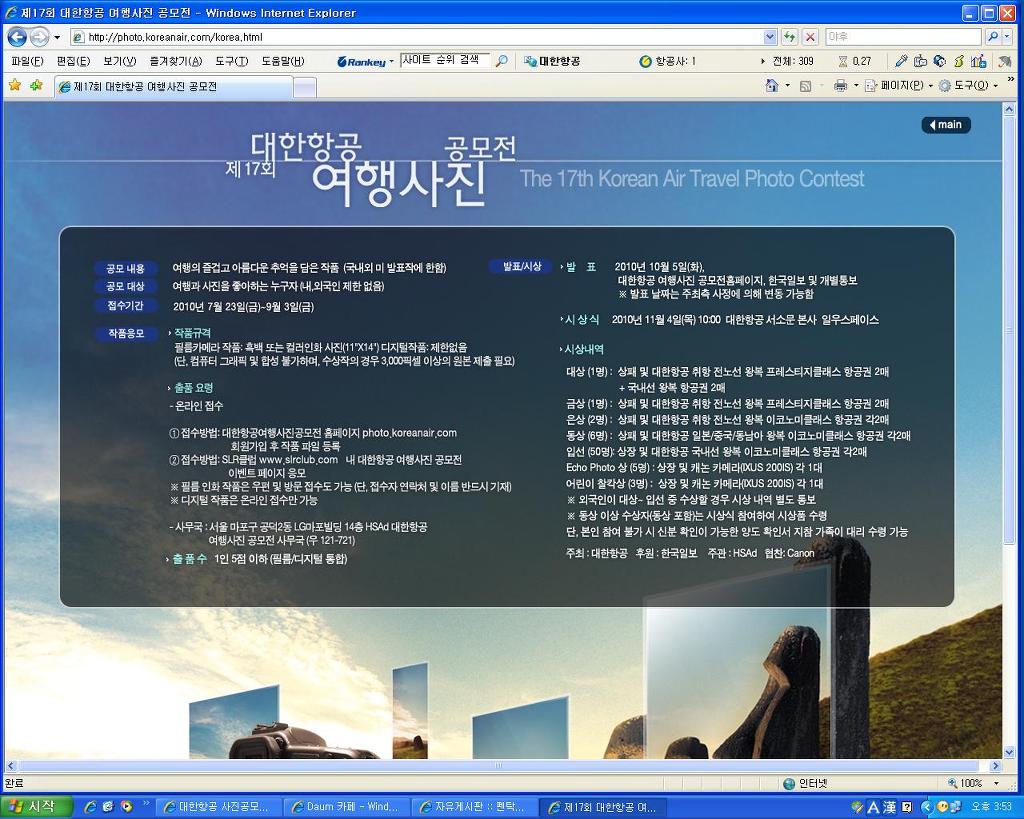Expand the 100% zoom level dropdown
The width and height of the screenshot is (1024, 819).
click(996, 784)
